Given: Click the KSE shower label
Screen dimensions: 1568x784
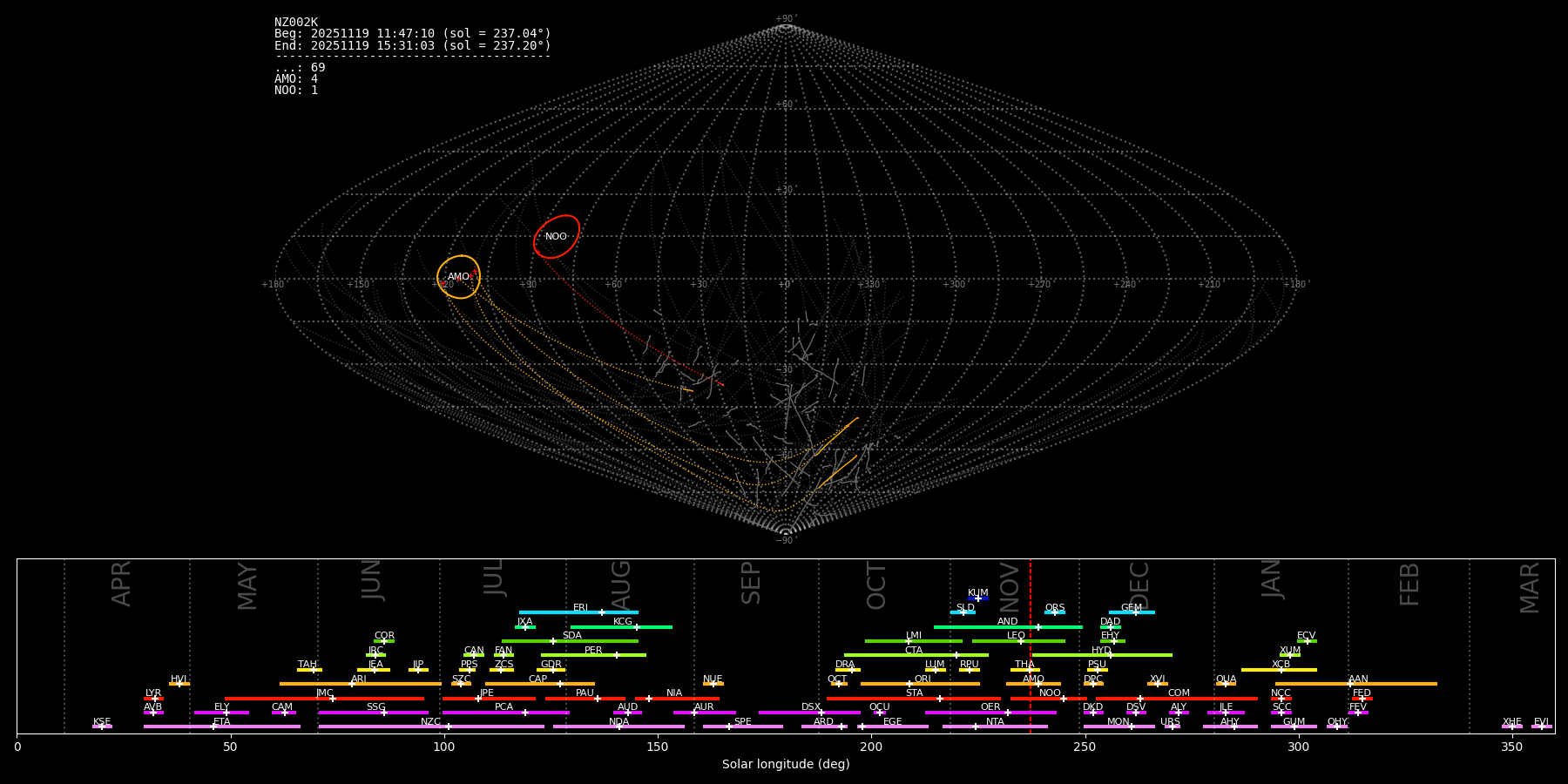Looking at the screenshot, I should [102, 722].
